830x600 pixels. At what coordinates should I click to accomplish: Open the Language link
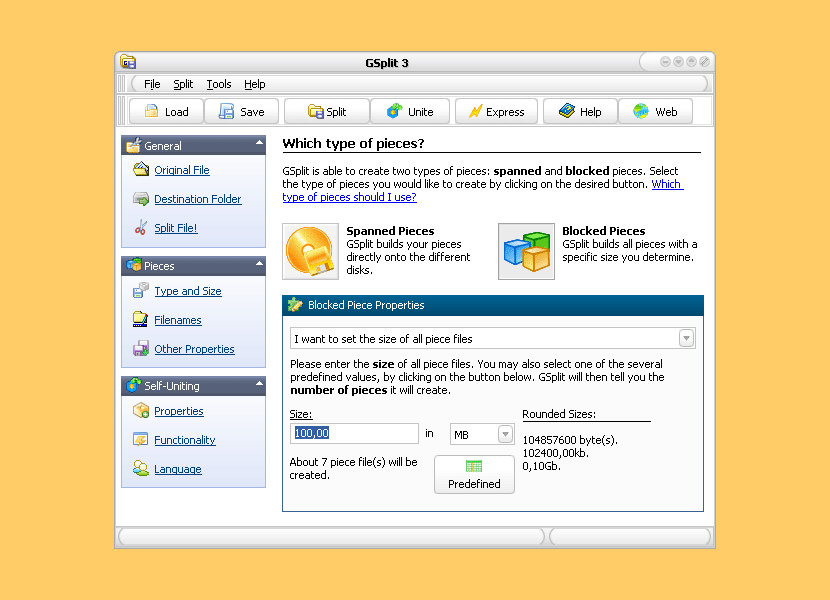(178, 469)
